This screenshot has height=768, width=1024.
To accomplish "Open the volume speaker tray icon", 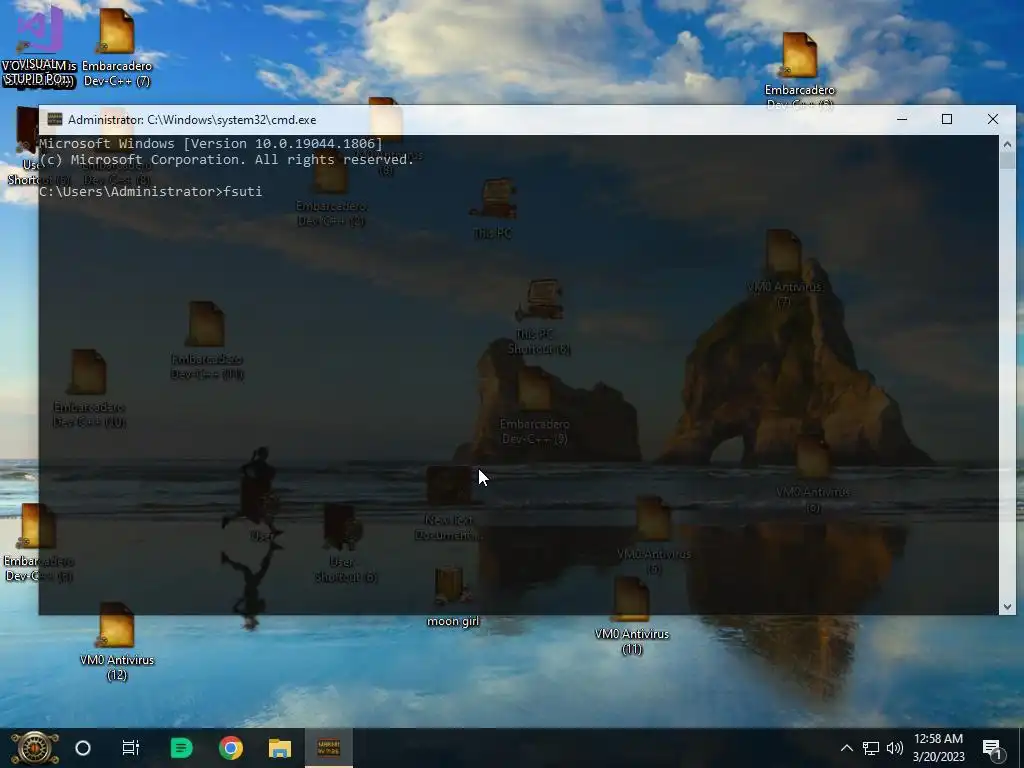I will coord(895,748).
